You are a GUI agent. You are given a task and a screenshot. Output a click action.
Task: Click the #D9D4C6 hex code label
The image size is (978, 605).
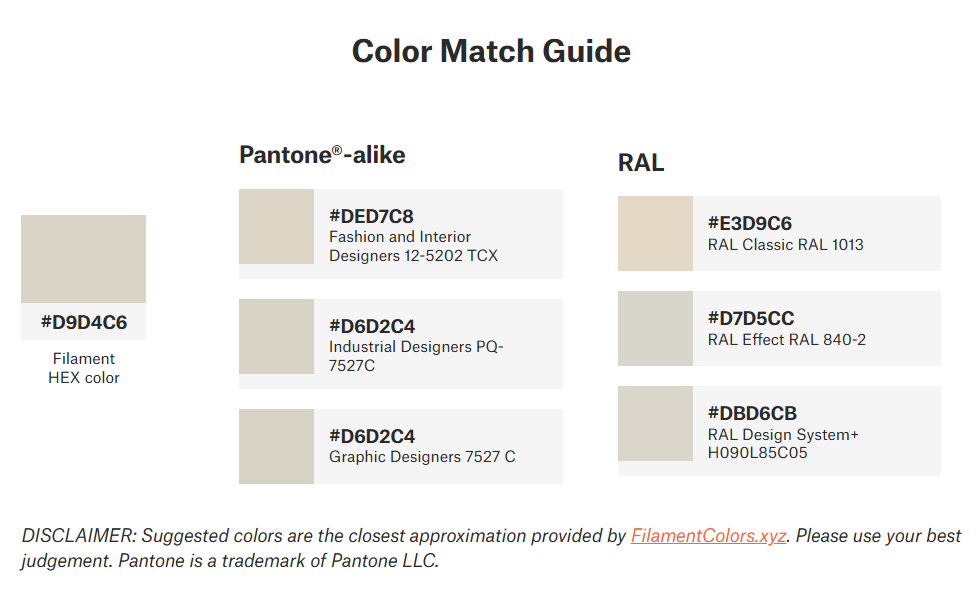point(83,323)
